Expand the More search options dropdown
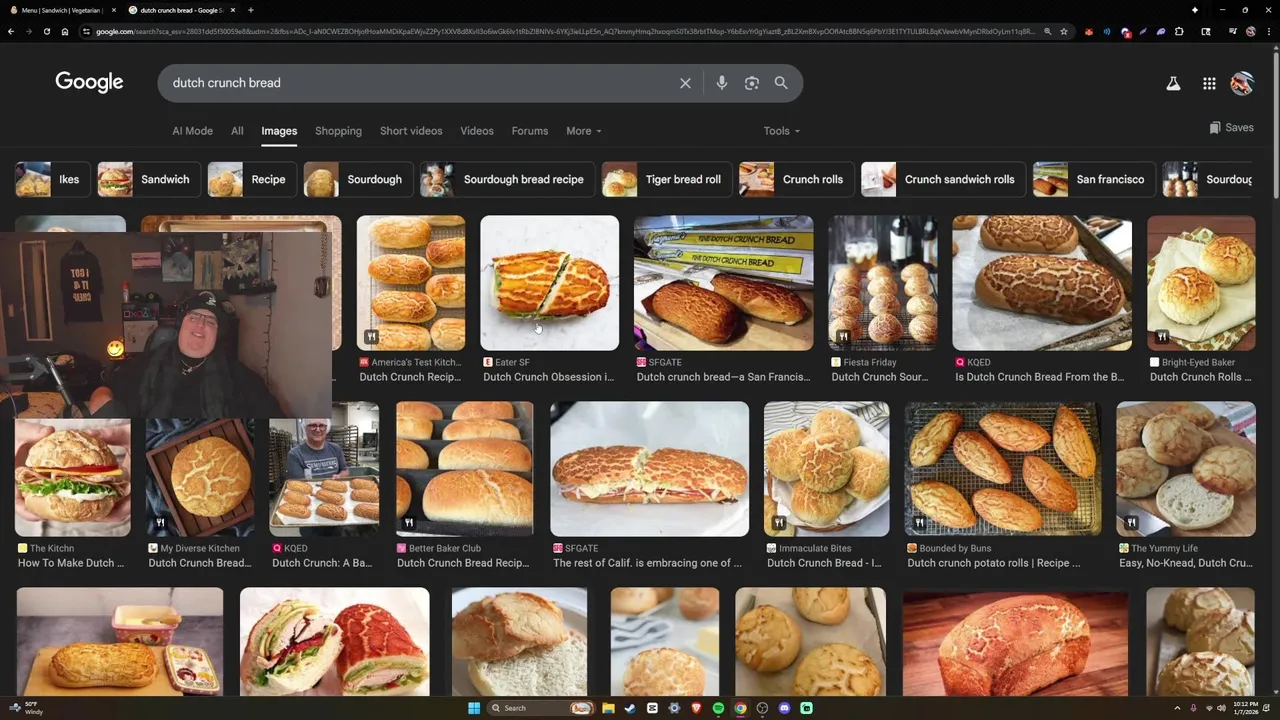Screen dimensions: 1280x720 [x=584, y=131]
